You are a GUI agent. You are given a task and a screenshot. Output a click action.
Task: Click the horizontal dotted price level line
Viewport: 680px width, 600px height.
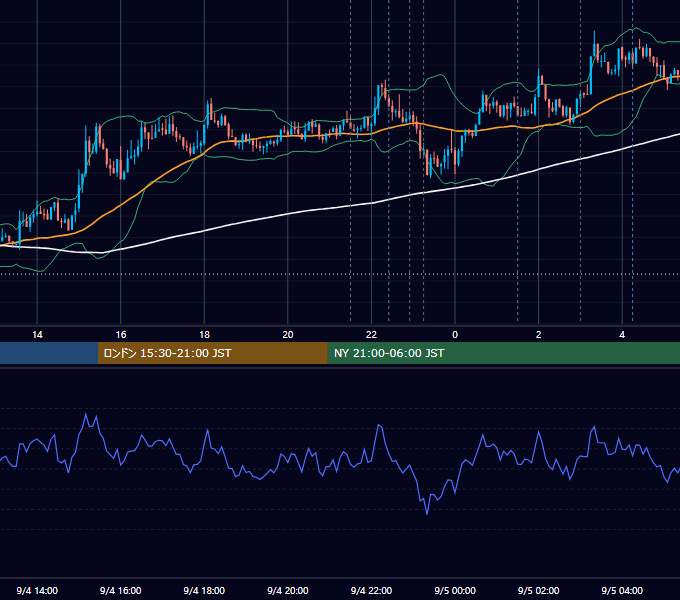click(x=340, y=274)
